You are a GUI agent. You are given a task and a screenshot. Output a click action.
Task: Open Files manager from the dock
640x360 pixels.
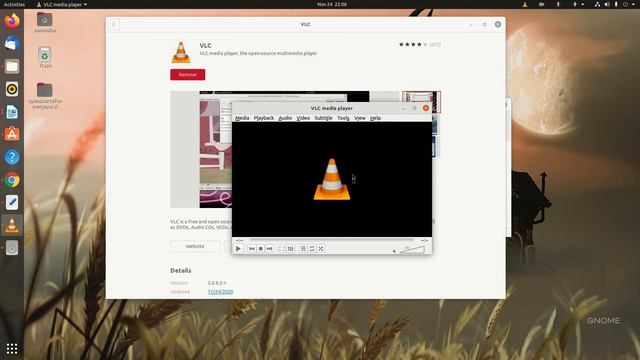(x=12, y=66)
